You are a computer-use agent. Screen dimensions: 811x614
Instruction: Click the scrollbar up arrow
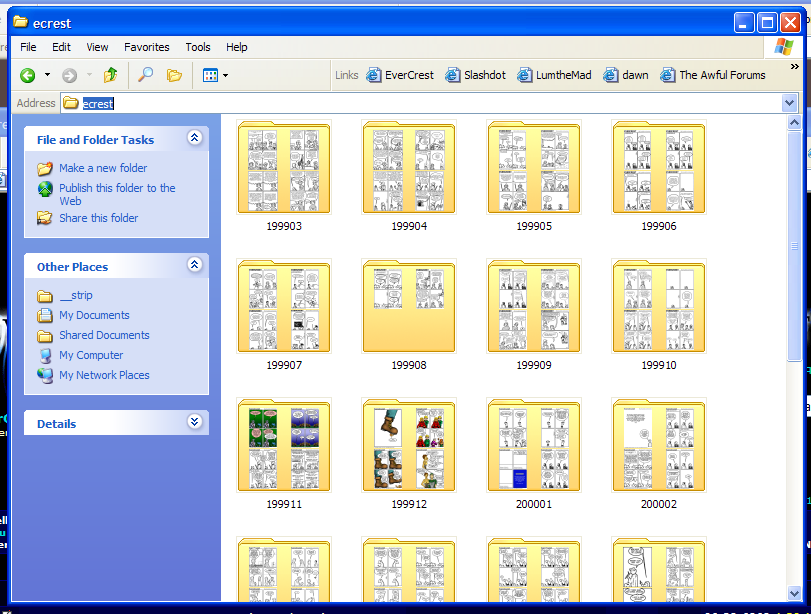794,123
